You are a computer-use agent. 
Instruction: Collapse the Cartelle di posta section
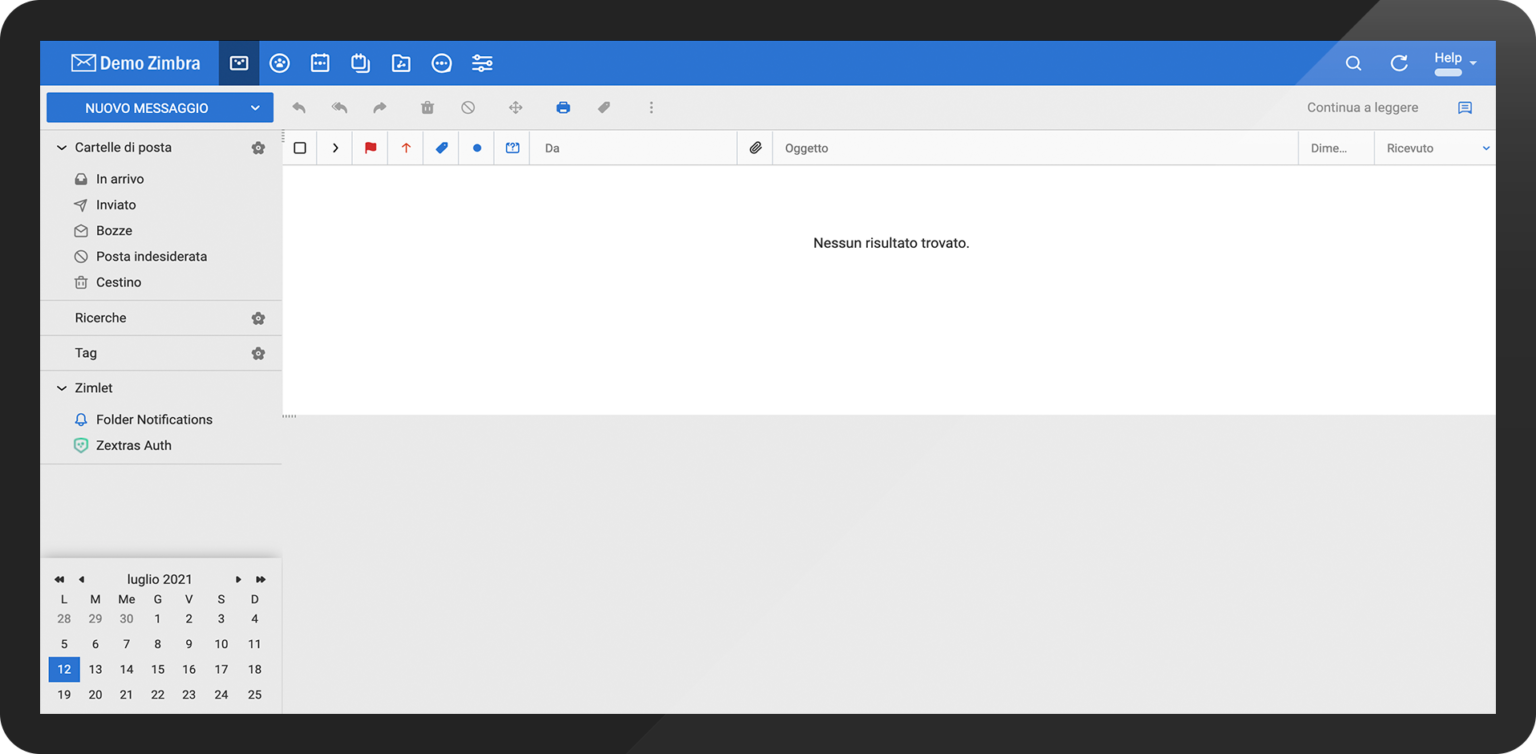pyautogui.click(x=62, y=148)
